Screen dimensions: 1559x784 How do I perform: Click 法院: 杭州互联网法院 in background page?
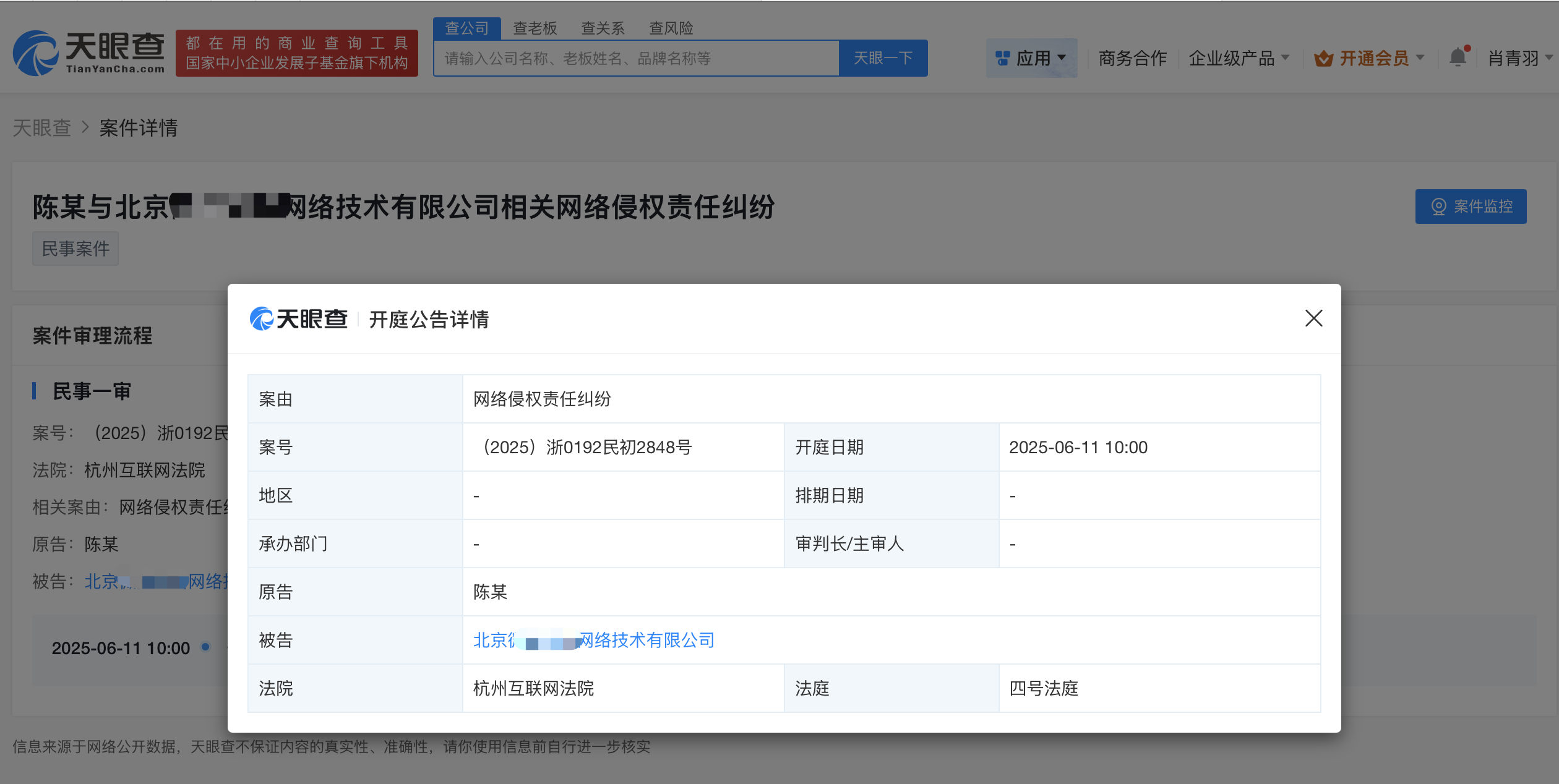[x=119, y=470]
